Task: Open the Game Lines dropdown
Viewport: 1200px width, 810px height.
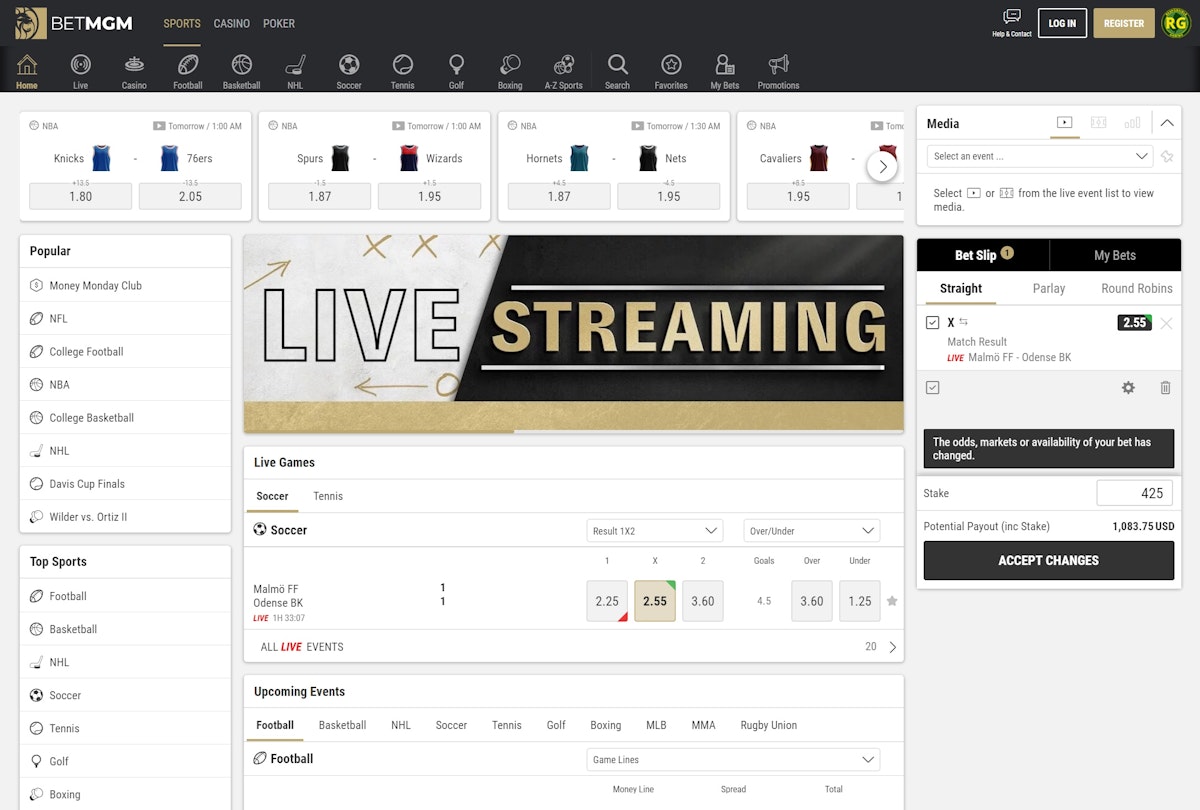Action: (x=733, y=760)
